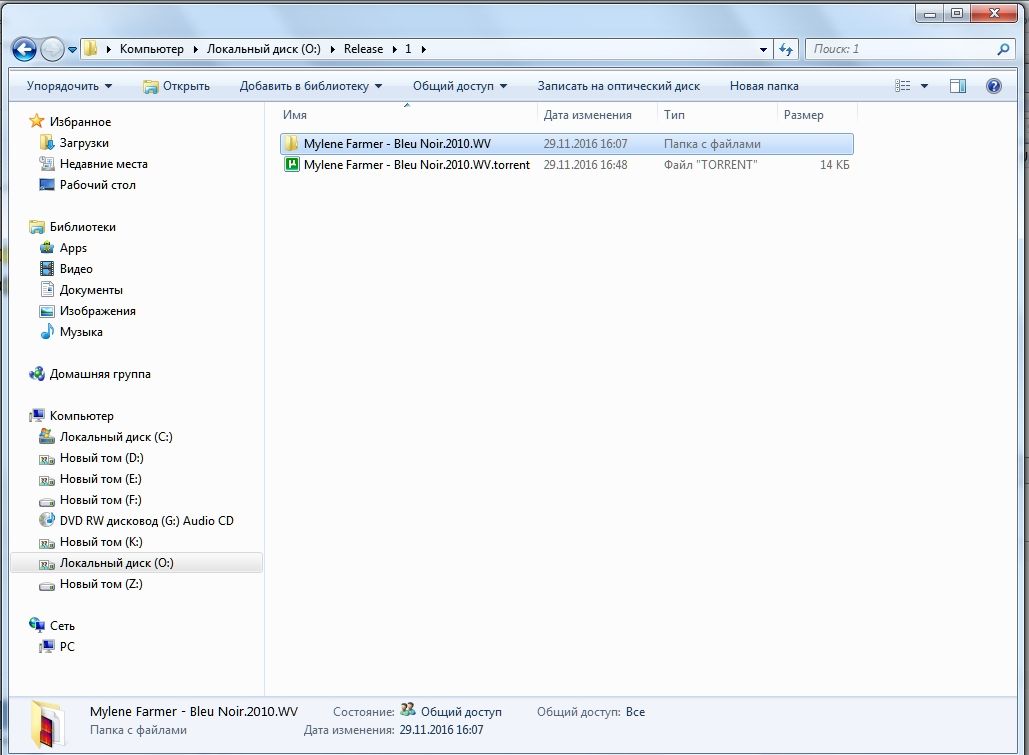Refresh the folder with the refresh icon
The width and height of the screenshot is (1029, 755).
coord(786,49)
